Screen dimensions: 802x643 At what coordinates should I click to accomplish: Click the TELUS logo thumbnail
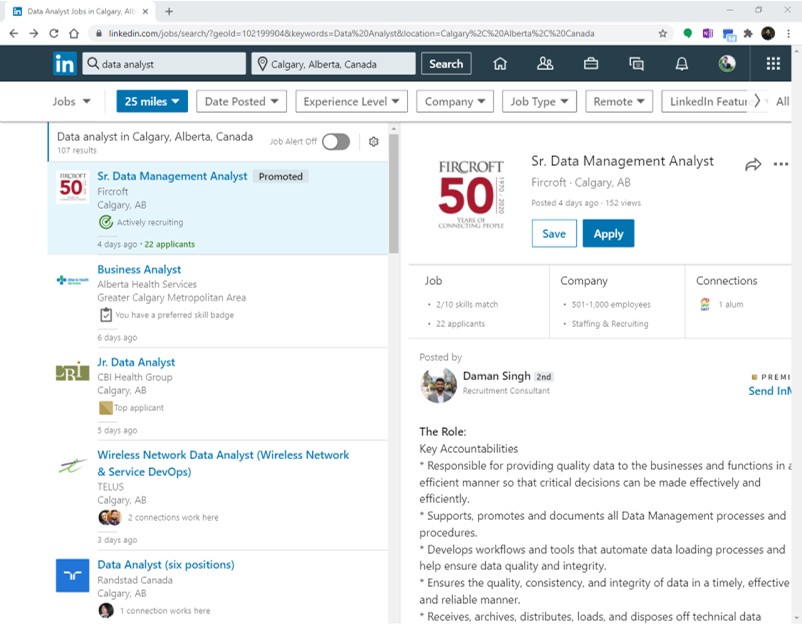pos(72,465)
